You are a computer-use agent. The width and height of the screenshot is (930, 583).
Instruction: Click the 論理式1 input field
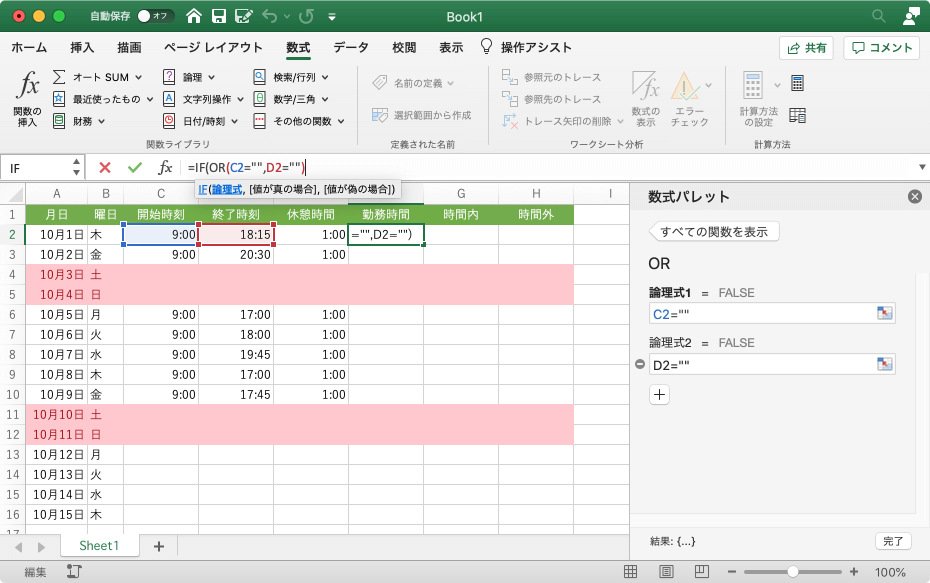(772, 314)
